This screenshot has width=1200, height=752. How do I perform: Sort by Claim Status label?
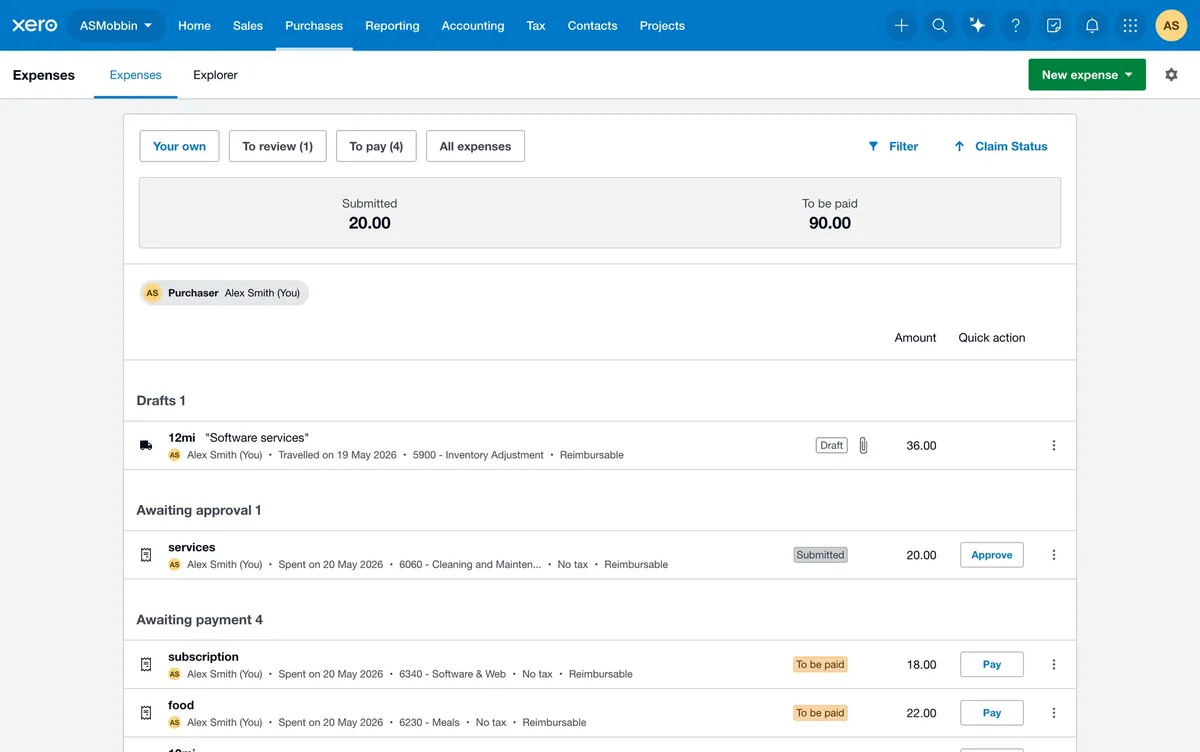1011,146
